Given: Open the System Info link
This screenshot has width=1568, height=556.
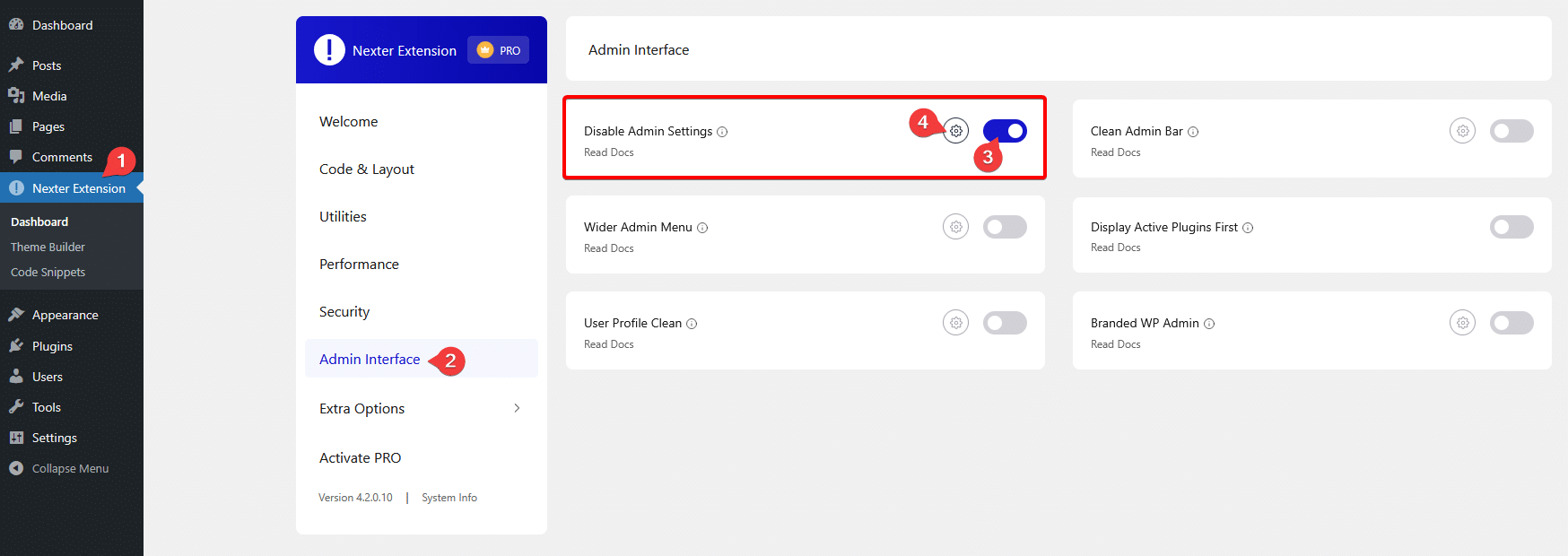Looking at the screenshot, I should (x=449, y=497).
